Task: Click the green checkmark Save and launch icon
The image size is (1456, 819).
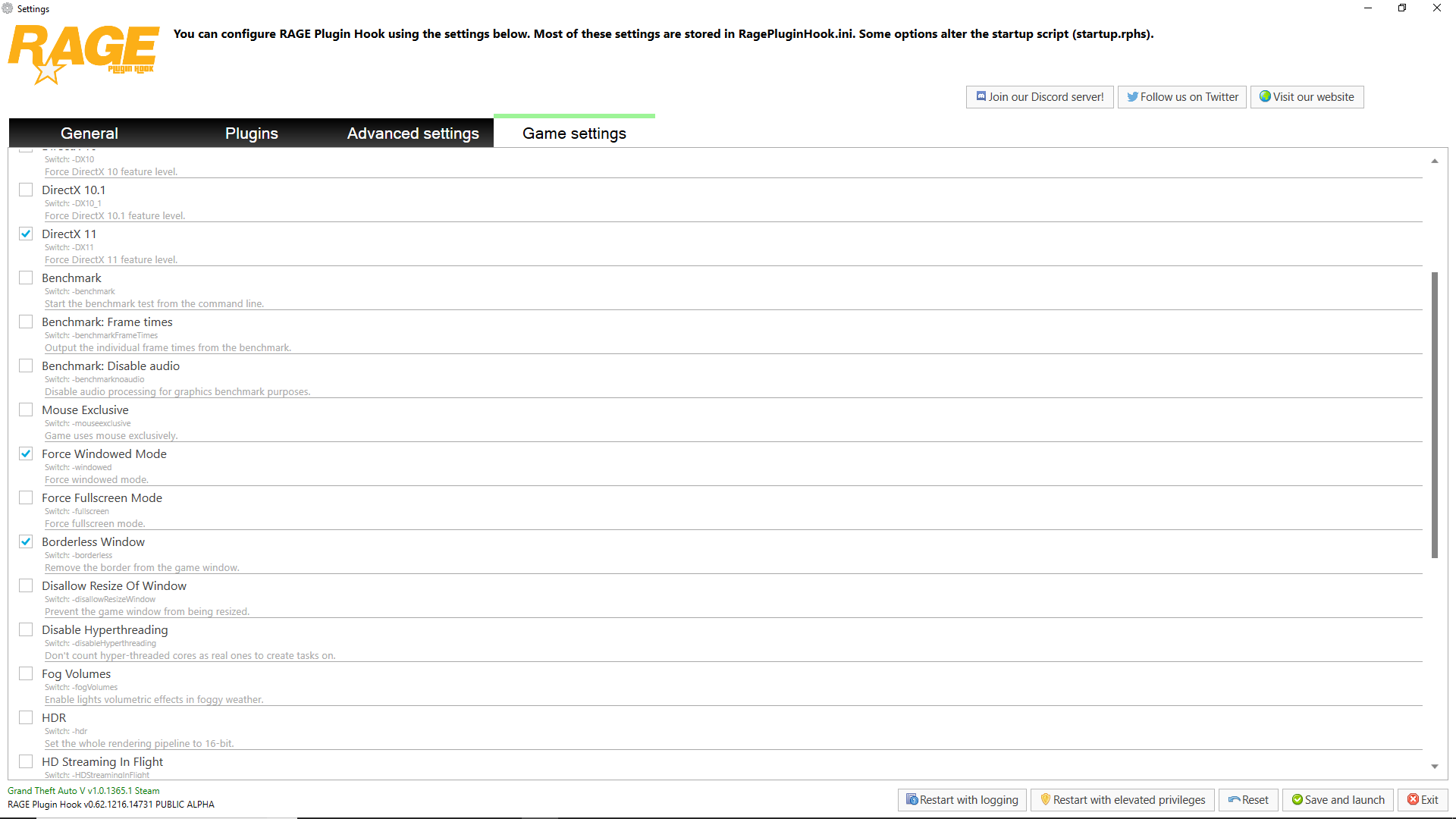Action: click(1297, 799)
